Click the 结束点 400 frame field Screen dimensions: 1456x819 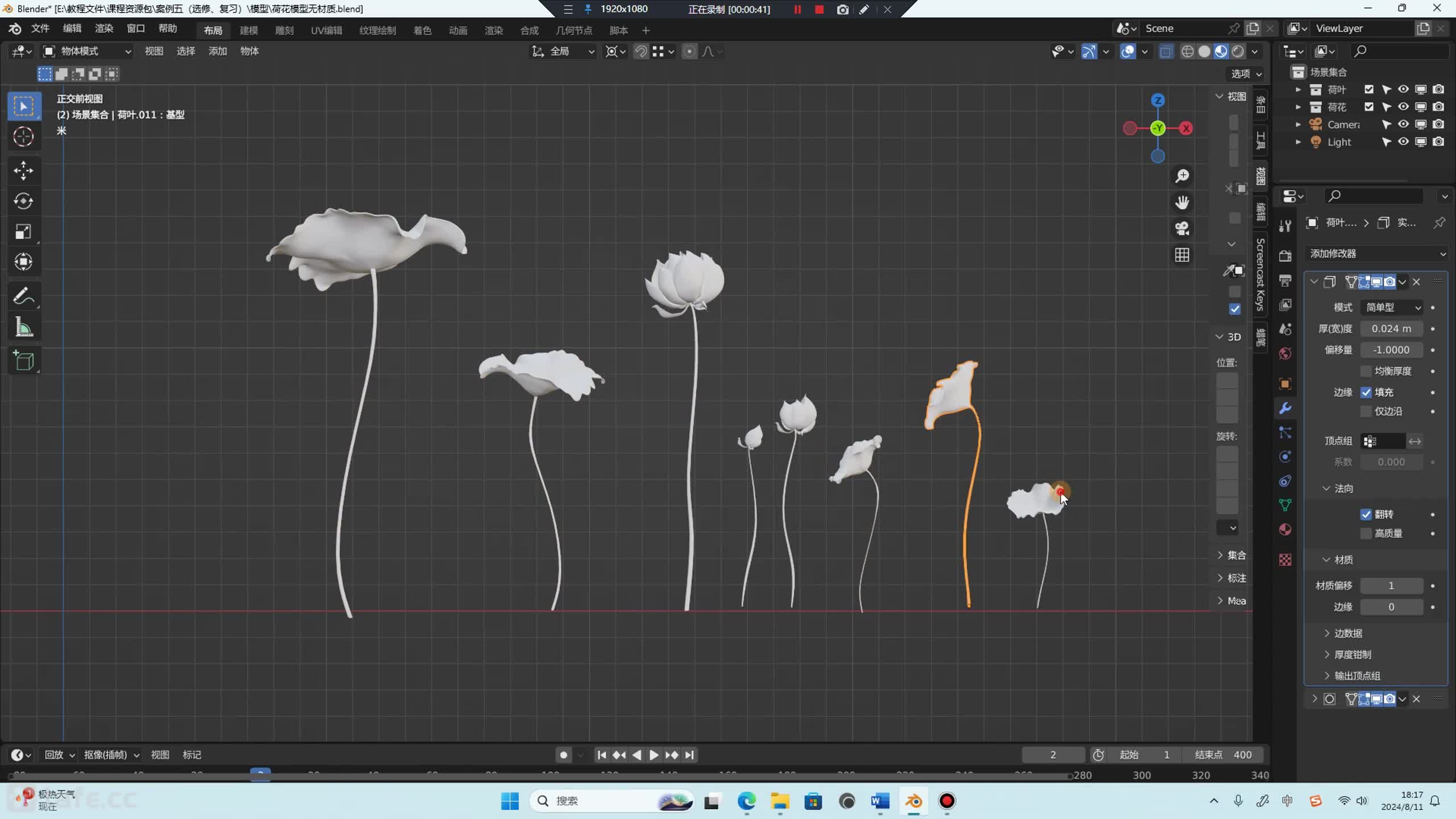coord(1223,755)
